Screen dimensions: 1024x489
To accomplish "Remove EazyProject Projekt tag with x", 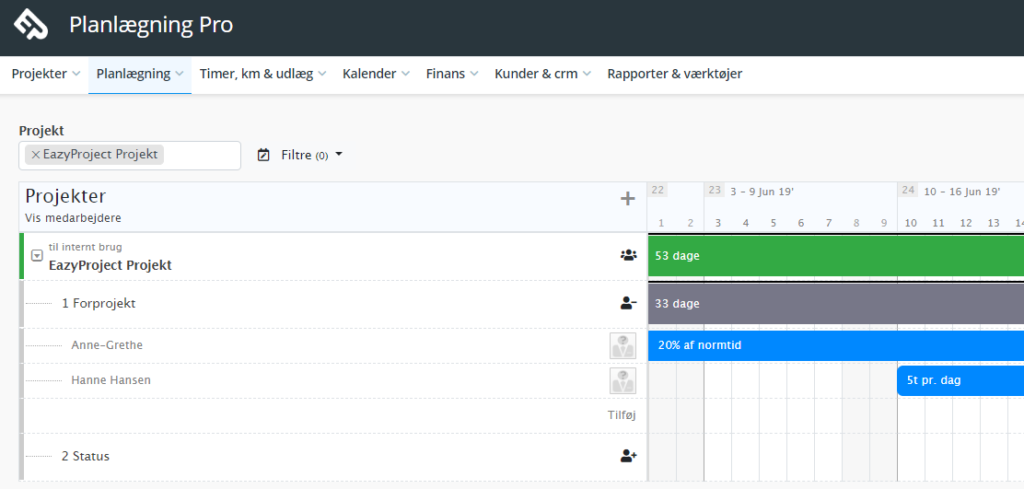I will tap(36, 155).
